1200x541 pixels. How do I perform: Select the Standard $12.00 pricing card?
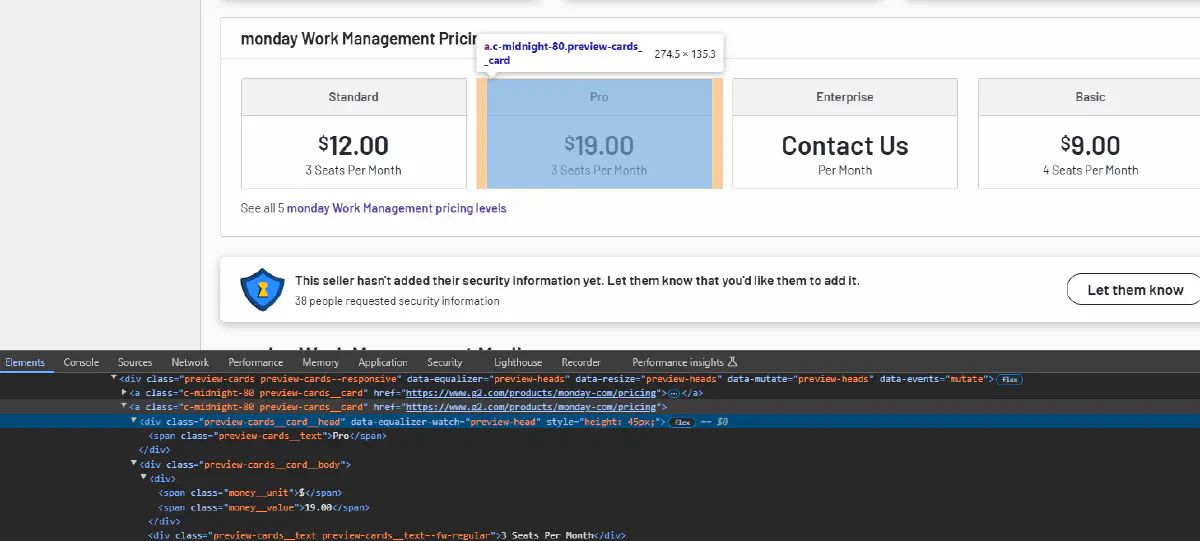(353, 145)
